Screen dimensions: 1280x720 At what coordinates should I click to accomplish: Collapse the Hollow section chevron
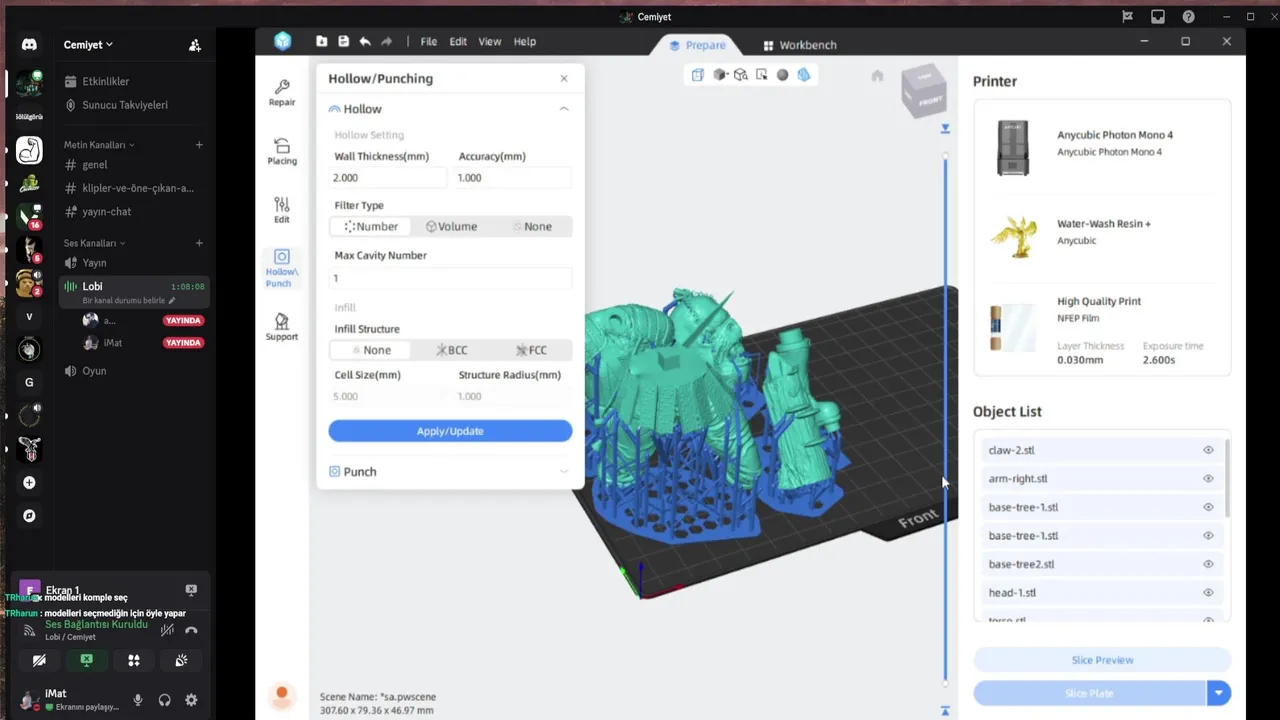tap(564, 109)
